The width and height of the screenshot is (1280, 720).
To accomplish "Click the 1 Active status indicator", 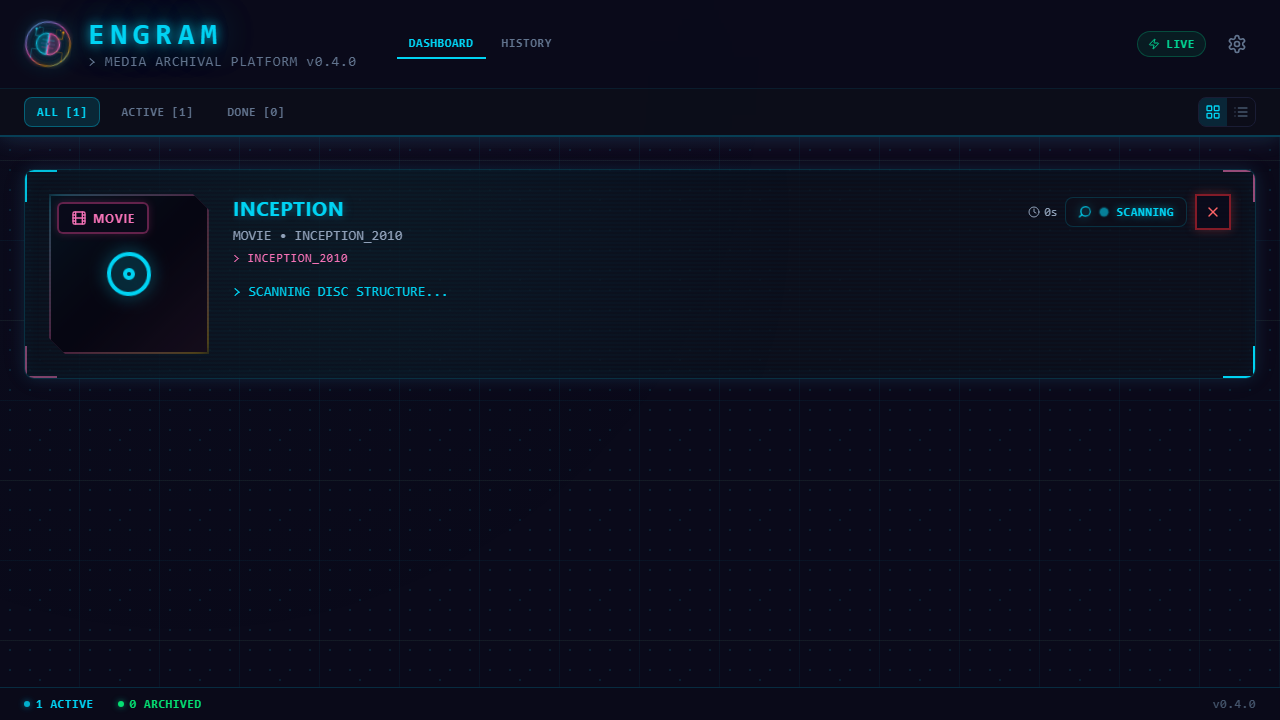I will coord(59,704).
